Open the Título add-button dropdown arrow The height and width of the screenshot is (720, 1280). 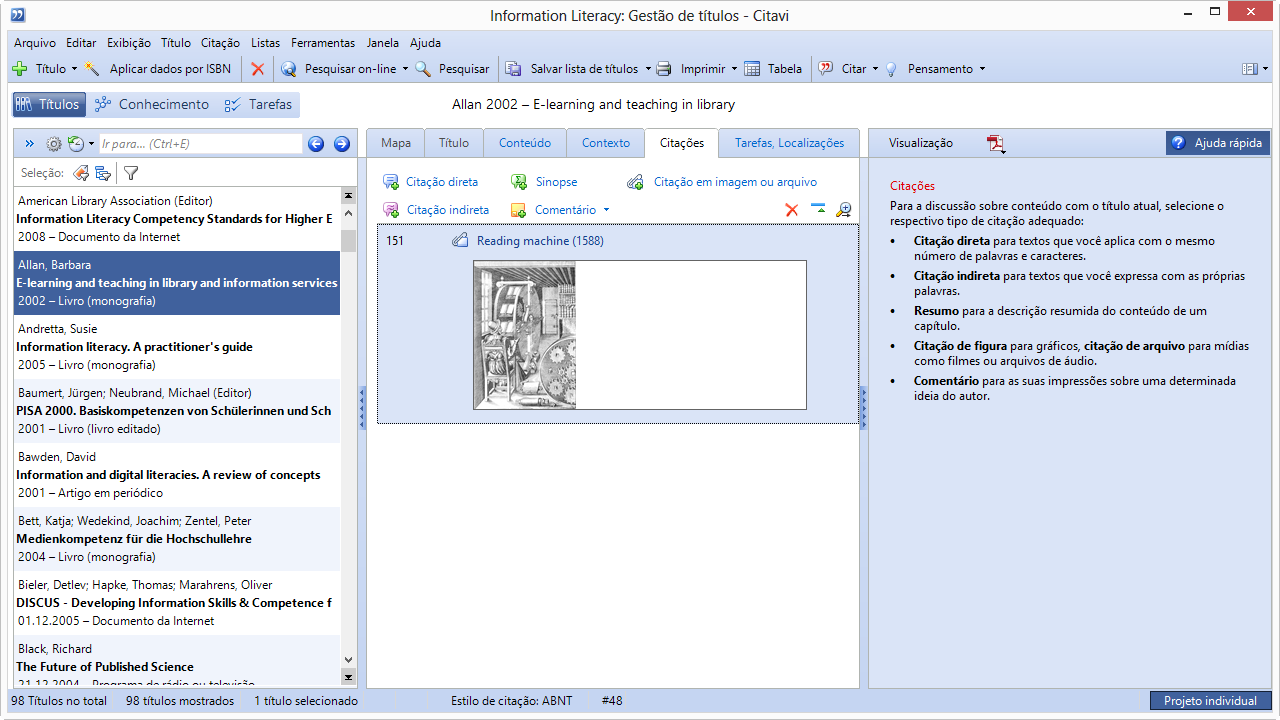click(75, 69)
